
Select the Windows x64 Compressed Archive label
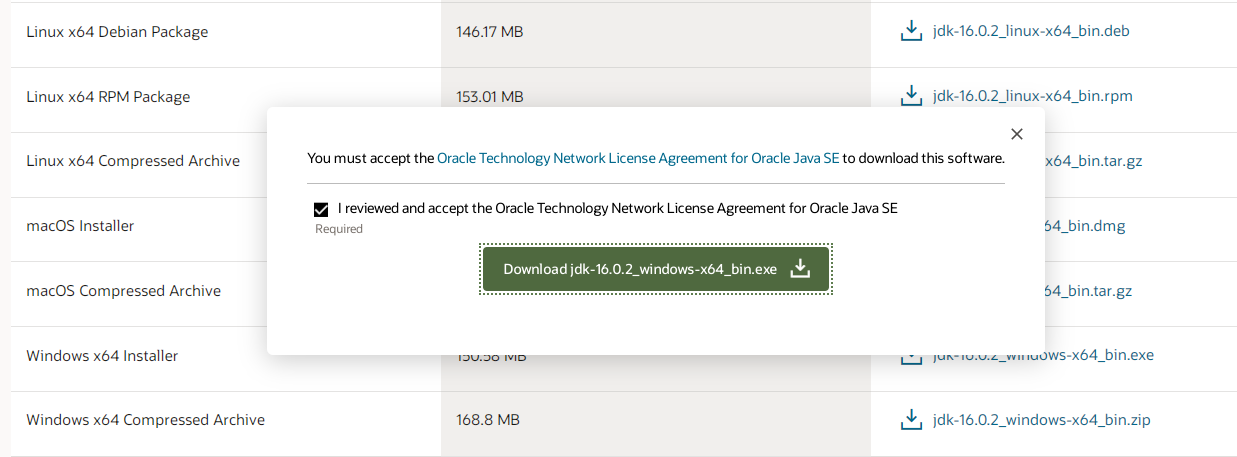click(146, 420)
